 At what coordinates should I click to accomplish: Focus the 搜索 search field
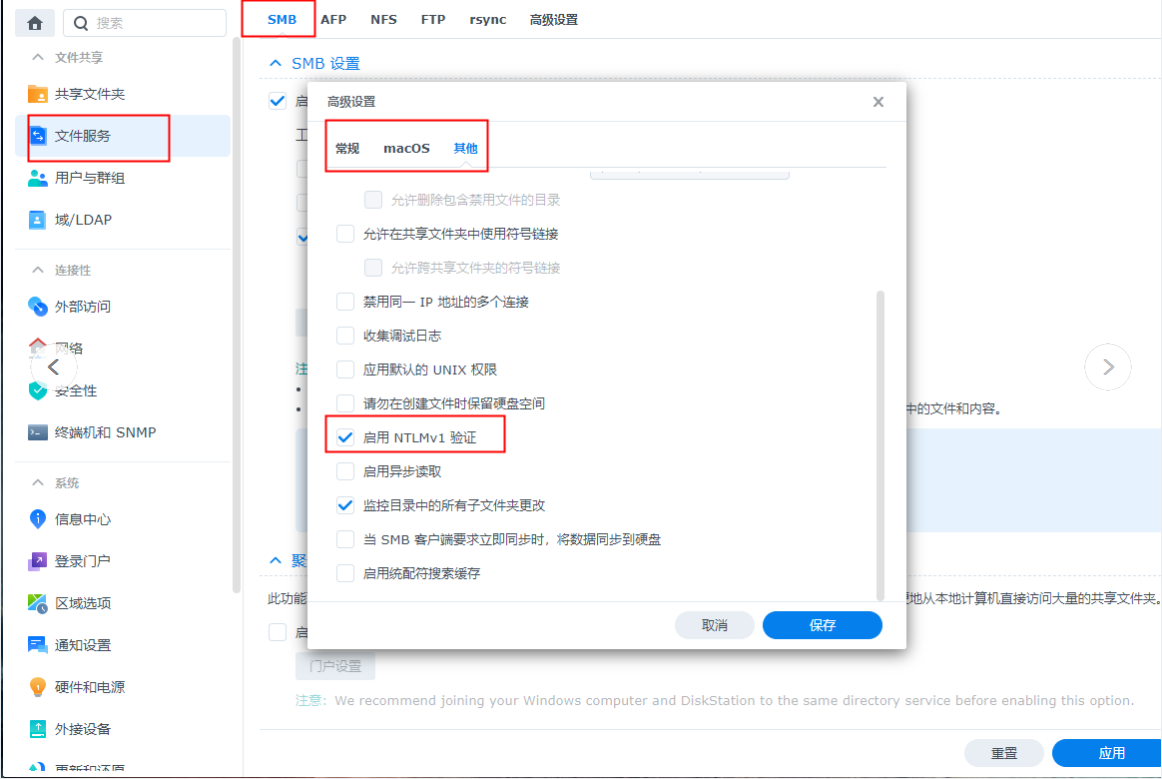point(145,24)
